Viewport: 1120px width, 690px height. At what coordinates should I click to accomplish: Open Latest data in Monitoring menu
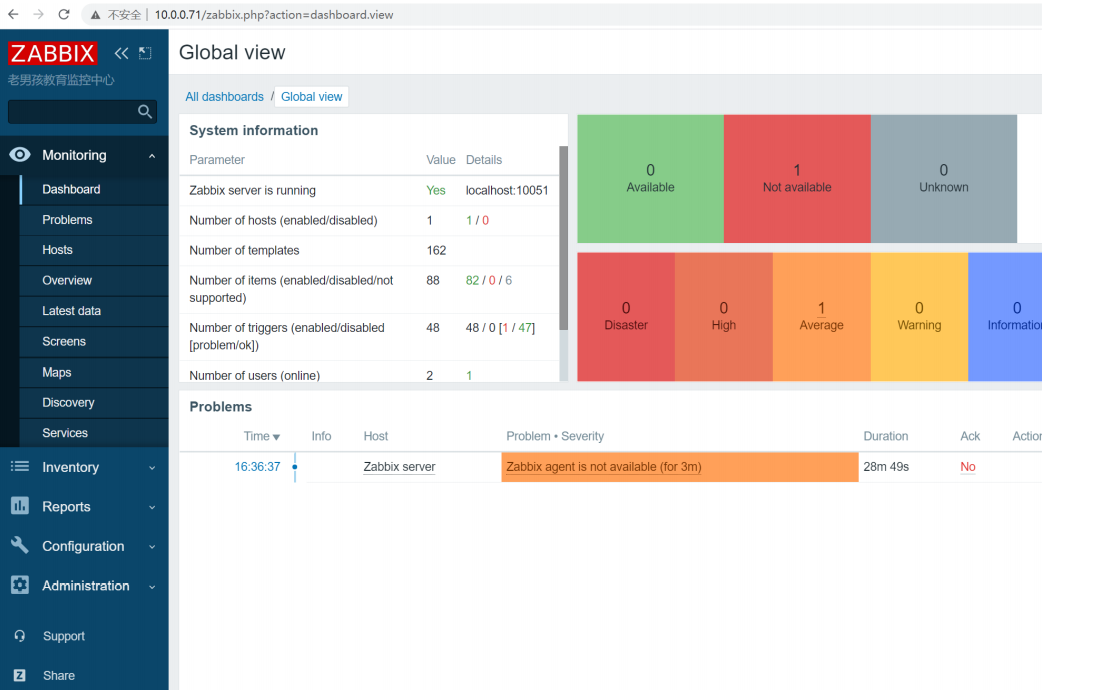click(71, 311)
